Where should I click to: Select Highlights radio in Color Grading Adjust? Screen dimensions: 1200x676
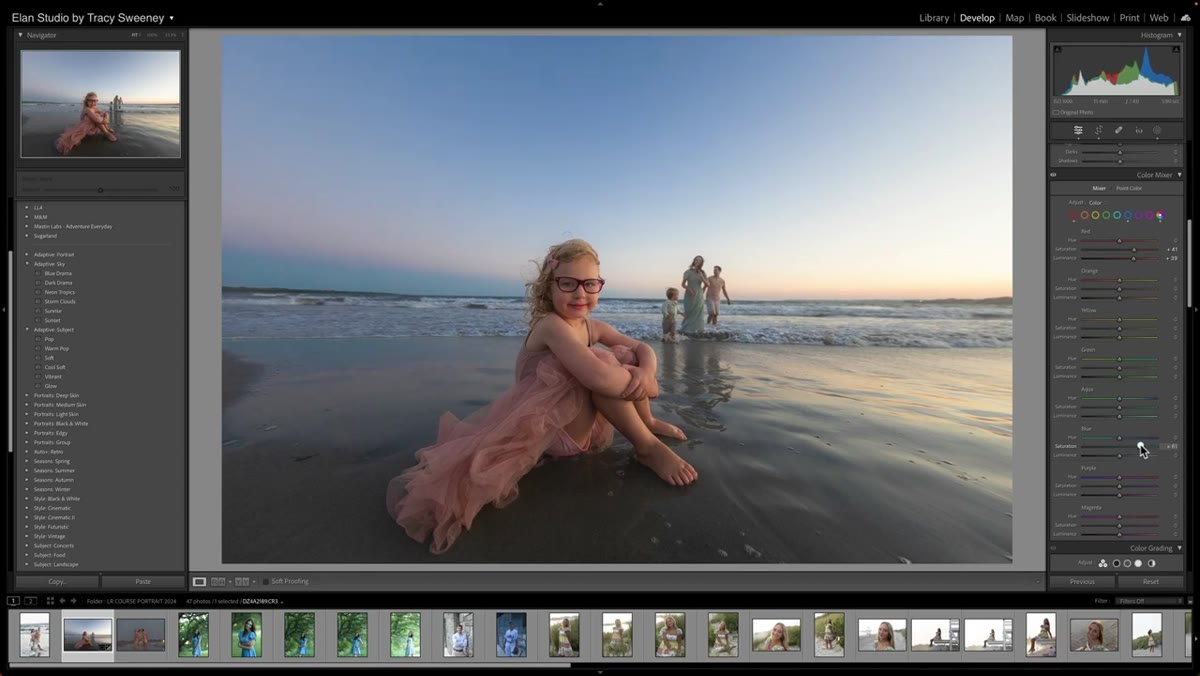click(1138, 563)
